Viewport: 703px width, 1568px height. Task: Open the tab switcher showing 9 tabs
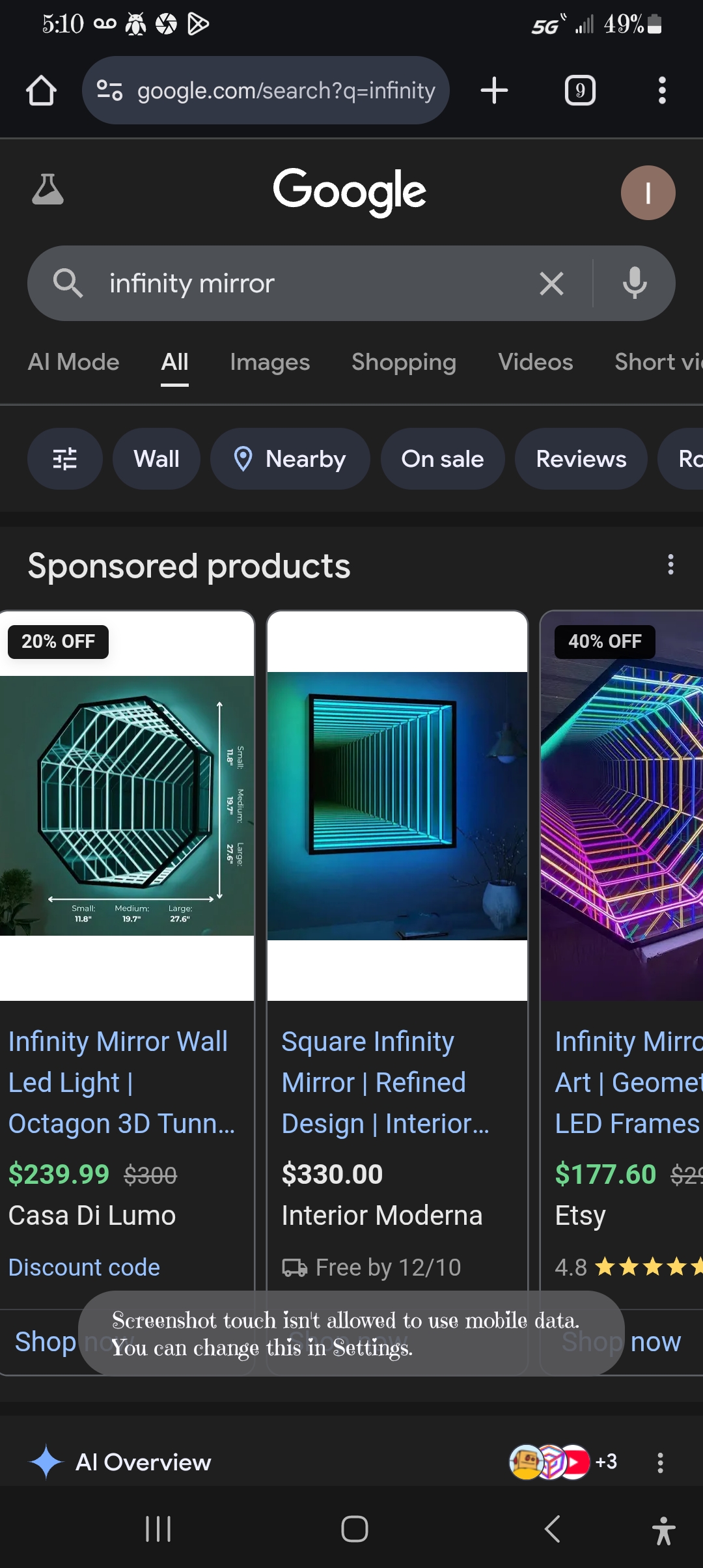[580, 91]
